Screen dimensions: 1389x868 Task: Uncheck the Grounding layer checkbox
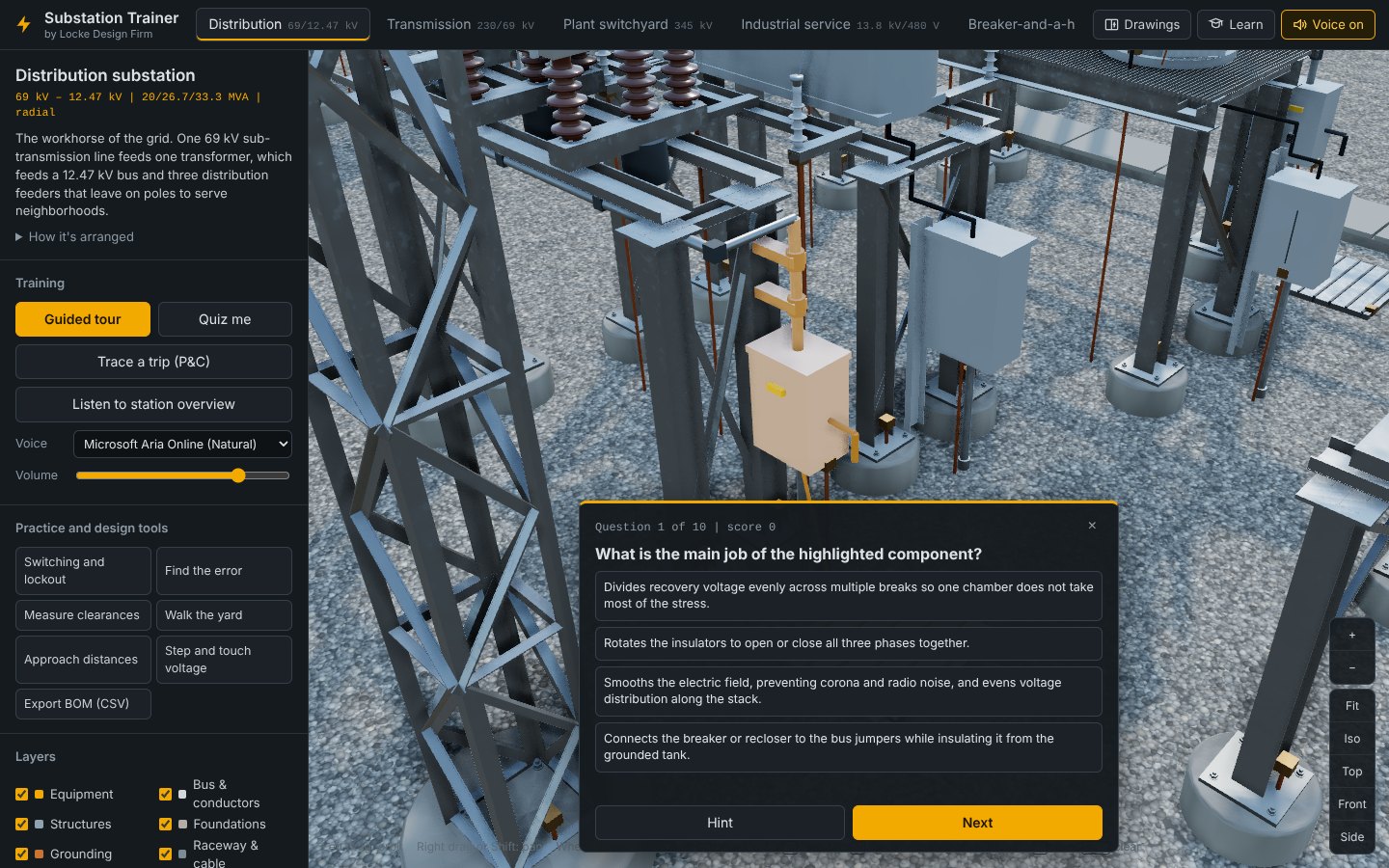21,854
